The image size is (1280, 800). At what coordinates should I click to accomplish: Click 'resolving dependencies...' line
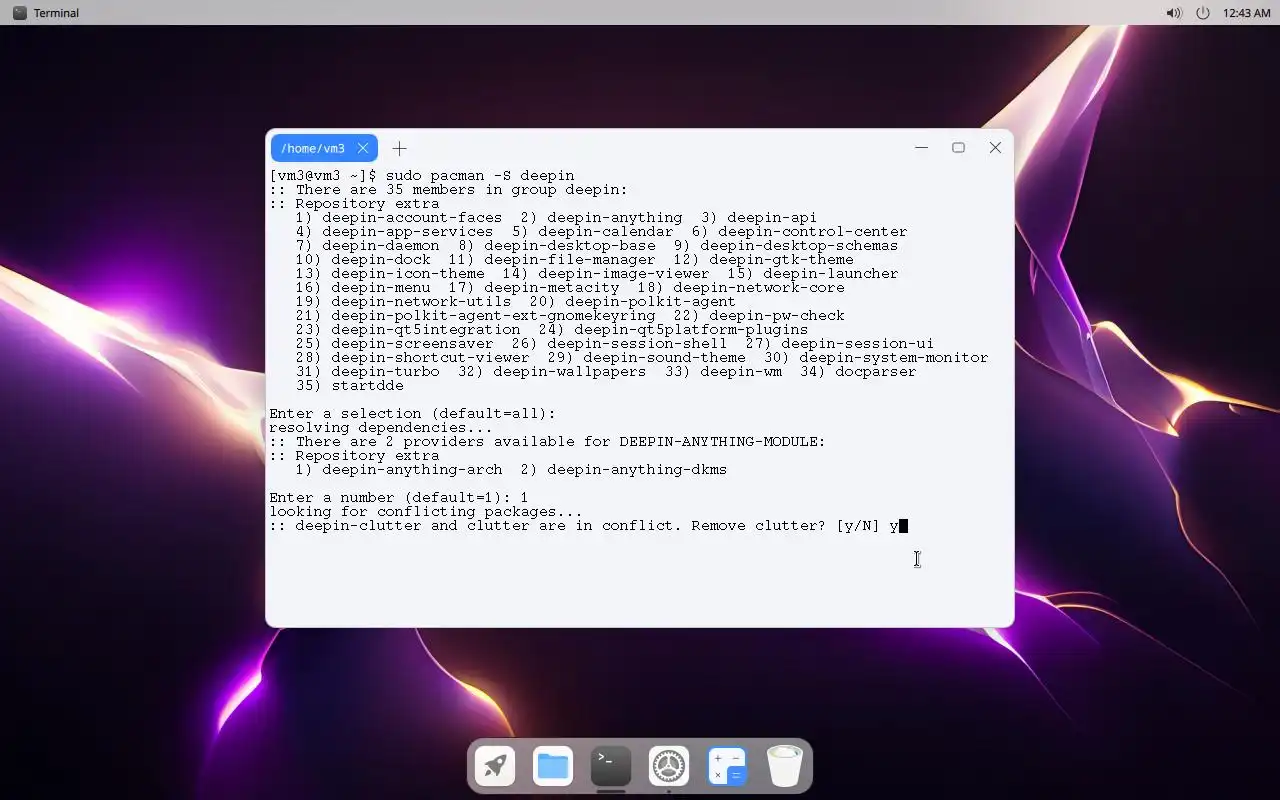coord(381,427)
